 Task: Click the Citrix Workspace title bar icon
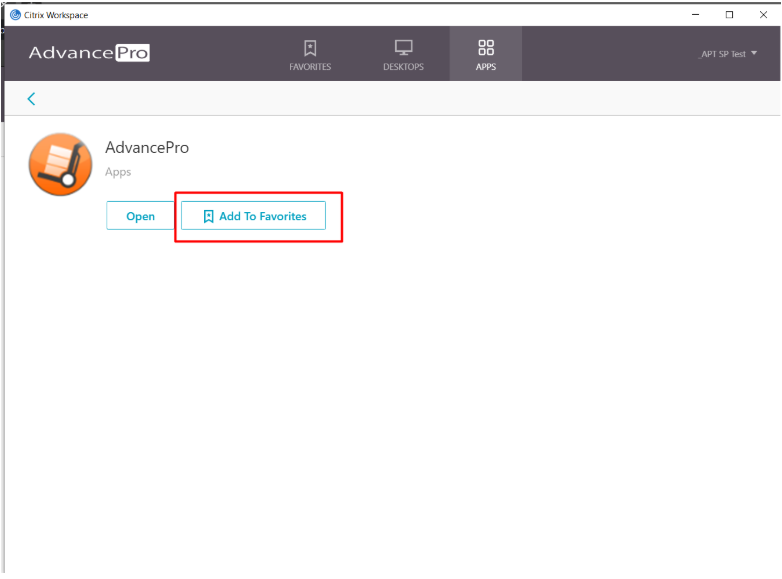(15, 14)
